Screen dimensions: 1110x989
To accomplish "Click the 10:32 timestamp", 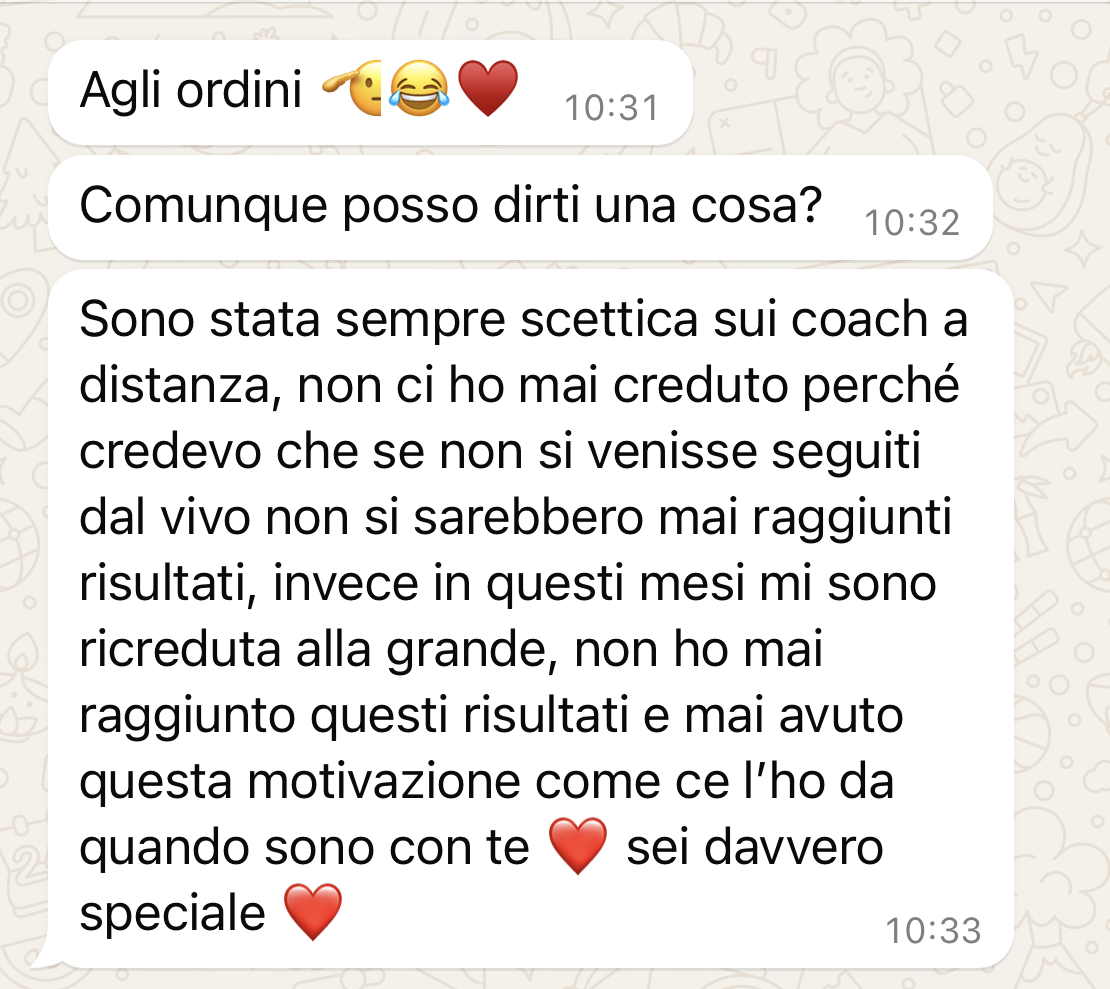I will pos(912,223).
